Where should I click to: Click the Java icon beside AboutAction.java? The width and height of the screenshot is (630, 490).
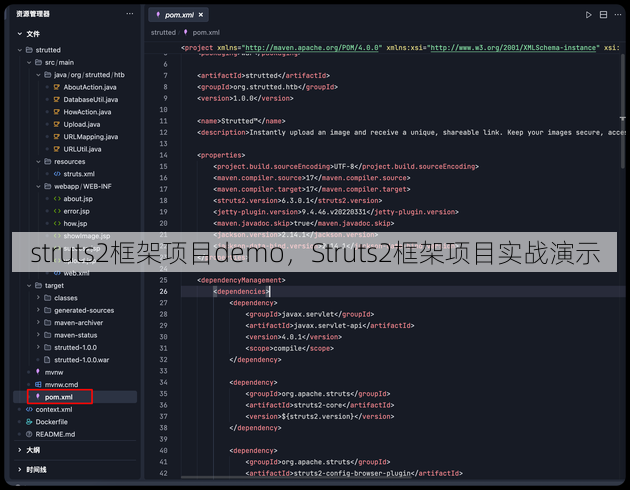click(57, 87)
